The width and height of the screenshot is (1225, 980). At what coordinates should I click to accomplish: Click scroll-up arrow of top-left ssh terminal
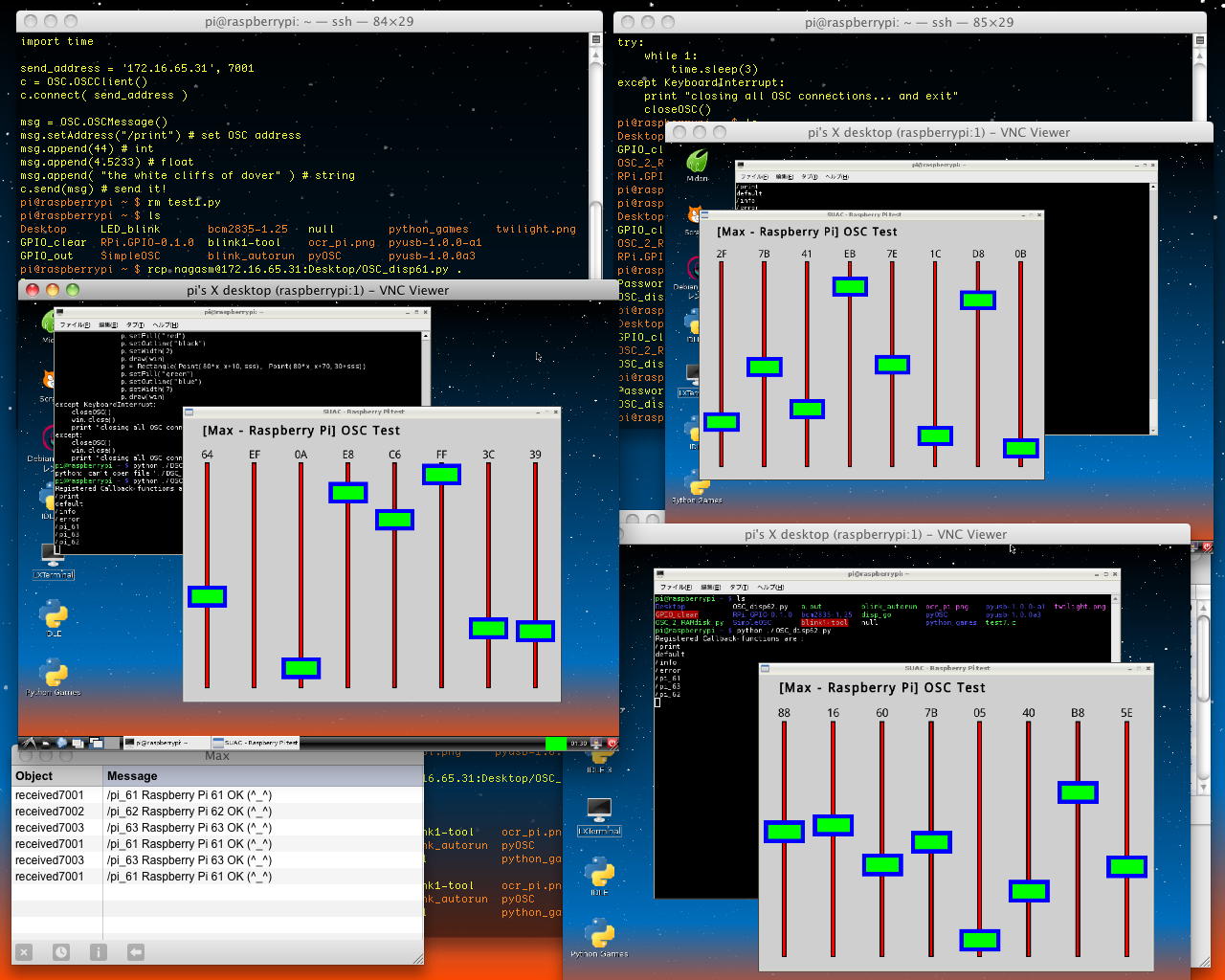point(595,40)
